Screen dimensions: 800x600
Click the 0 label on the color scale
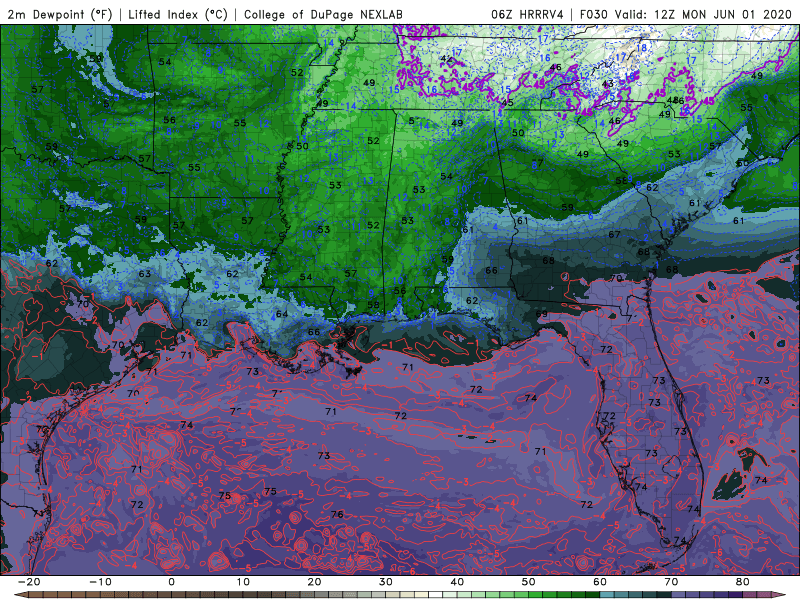tap(171, 582)
